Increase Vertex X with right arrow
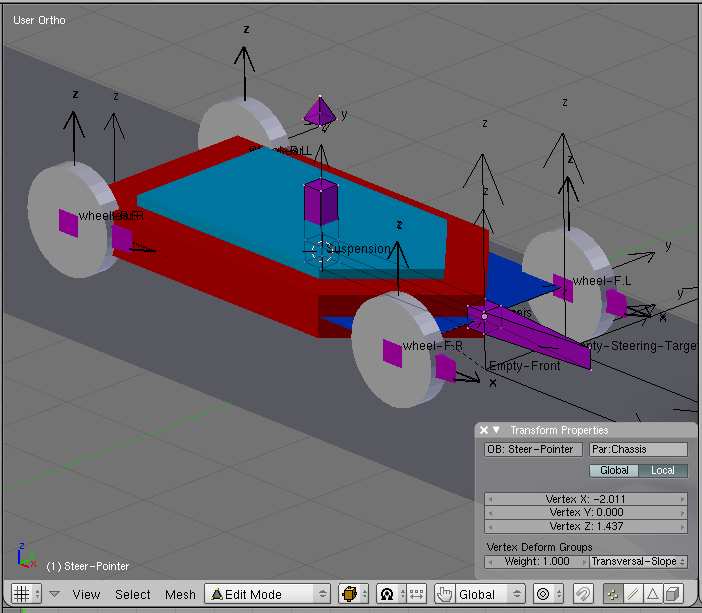The width and height of the screenshot is (702, 613). click(x=682, y=499)
